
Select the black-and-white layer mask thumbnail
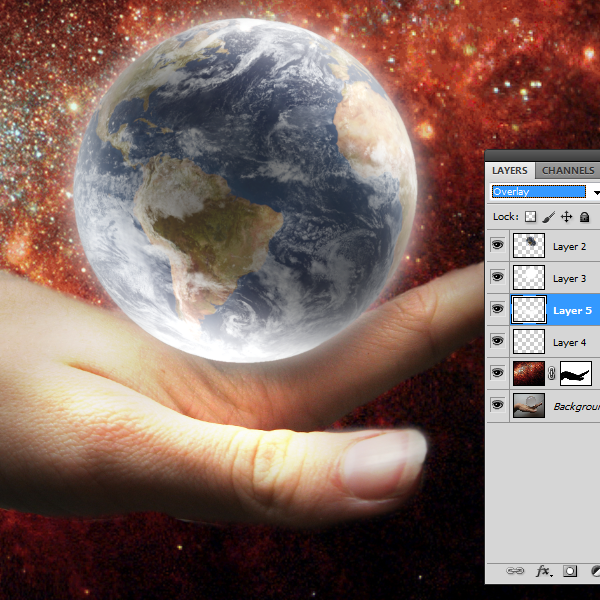coord(576,373)
